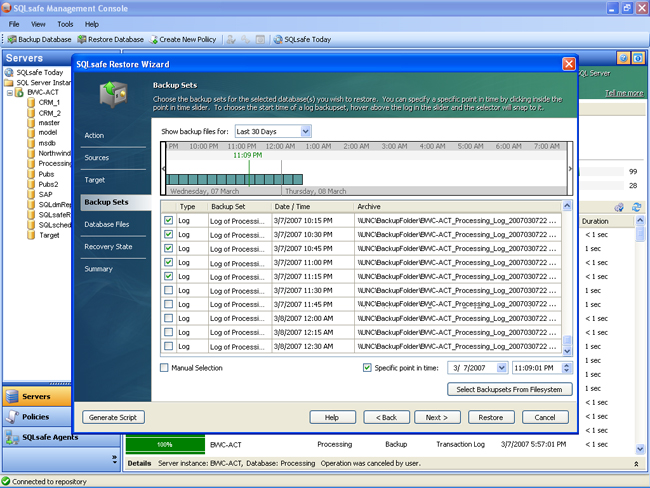The height and width of the screenshot is (488, 650).
Task: Click the Policies pane icon
Action: (x=12, y=417)
